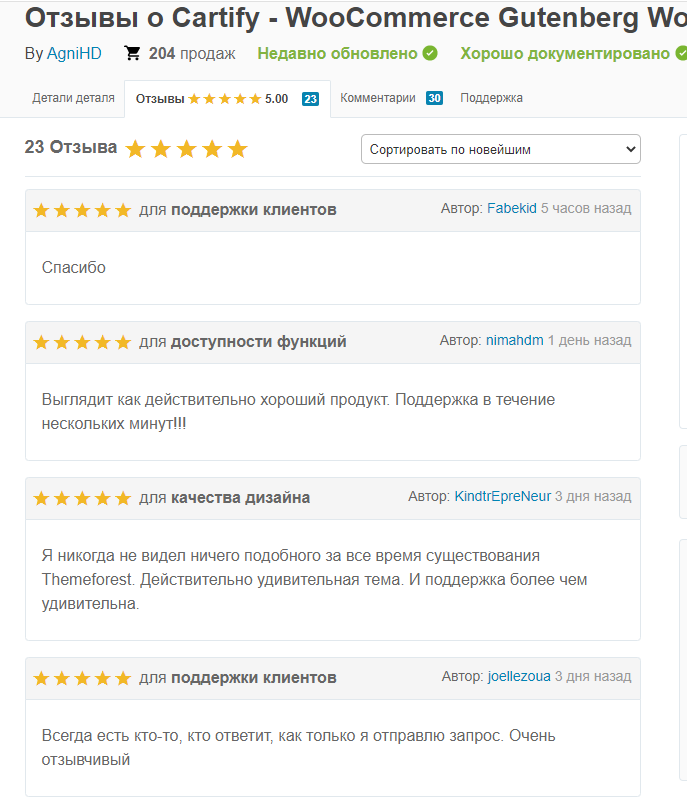Click the green checkmark beside Хорошо документировано

(x=680, y=53)
